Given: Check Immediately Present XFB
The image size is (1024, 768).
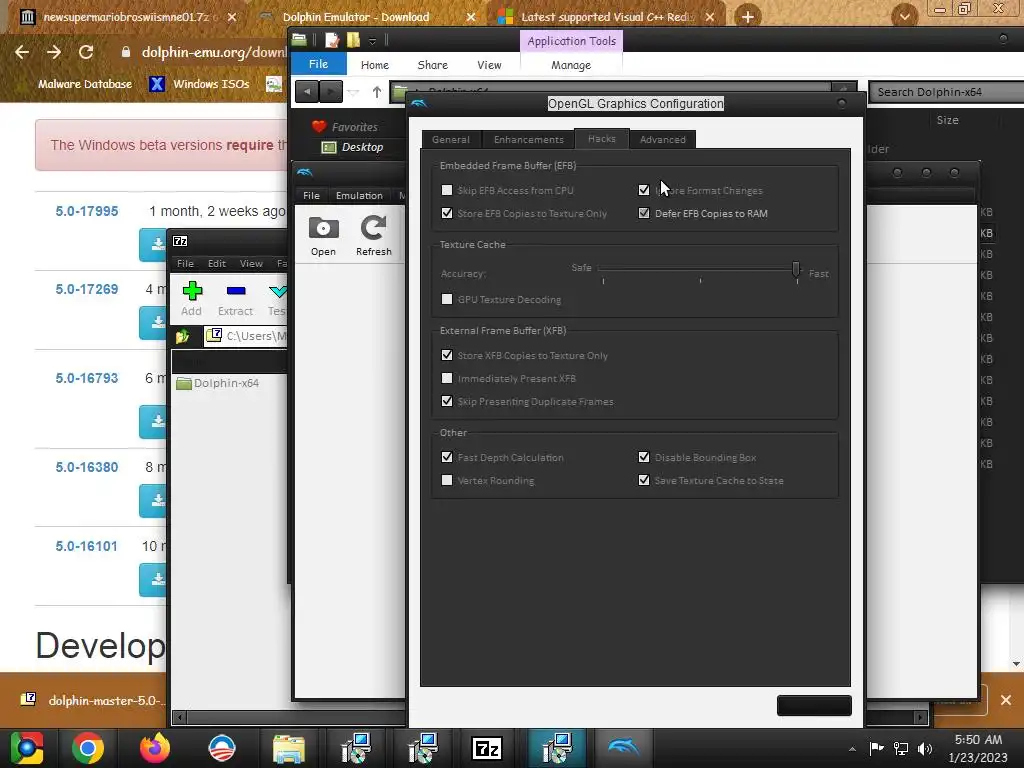Looking at the screenshot, I should [447, 378].
